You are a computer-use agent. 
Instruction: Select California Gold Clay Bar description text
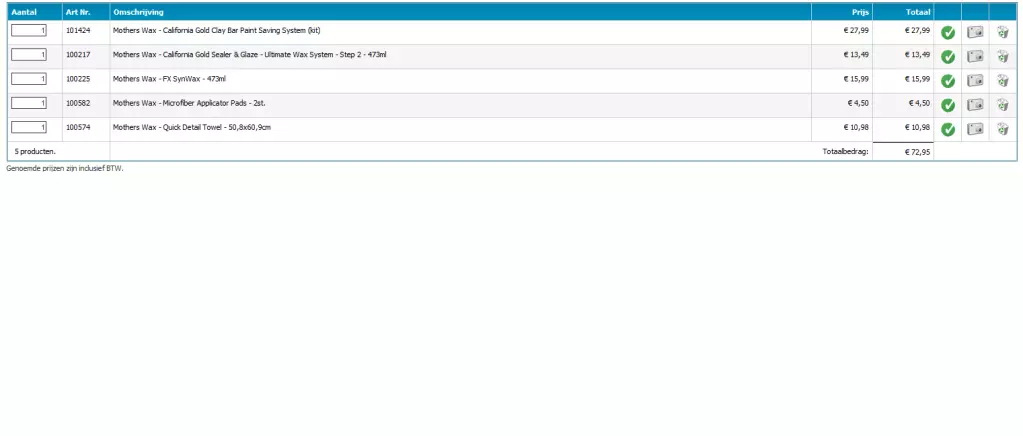click(217, 31)
